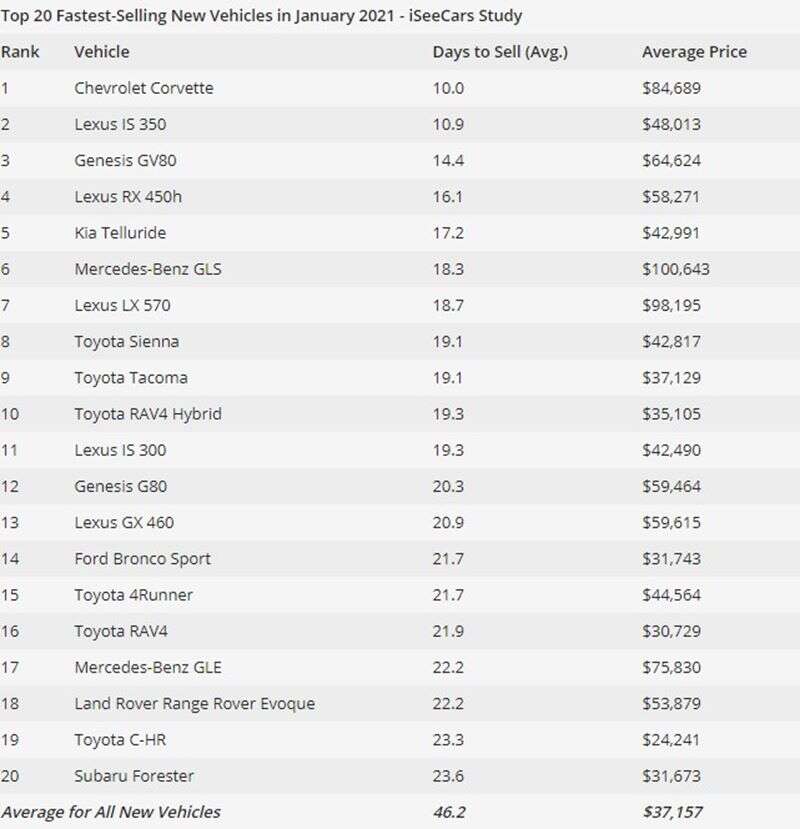Click the Lexus IS 350 entry
800x829 pixels.
(x=120, y=124)
